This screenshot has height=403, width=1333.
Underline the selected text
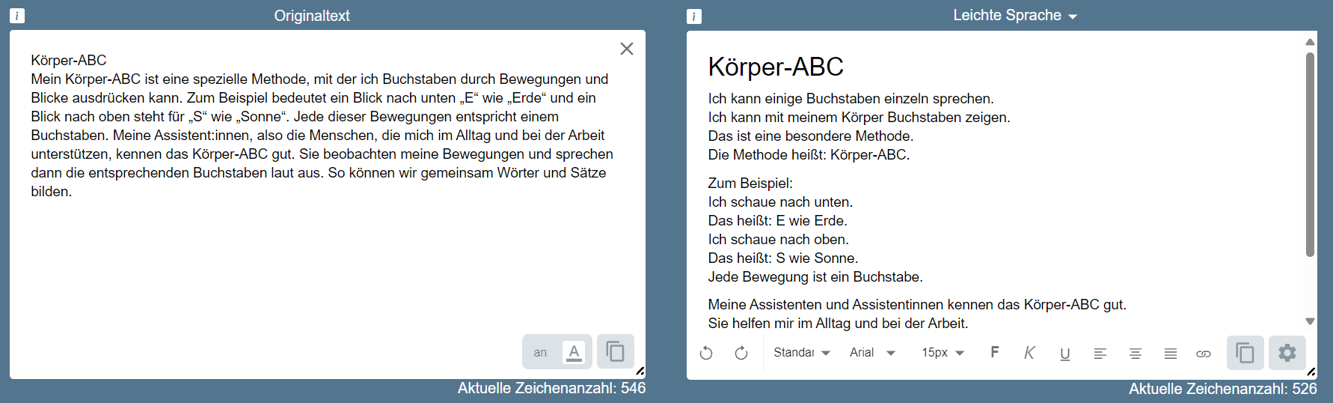(x=1065, y=353)
